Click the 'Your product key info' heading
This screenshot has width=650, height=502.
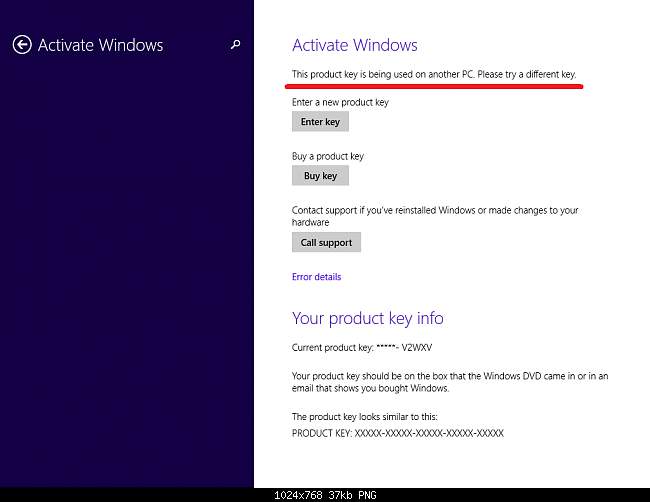[x=367, y=318]
